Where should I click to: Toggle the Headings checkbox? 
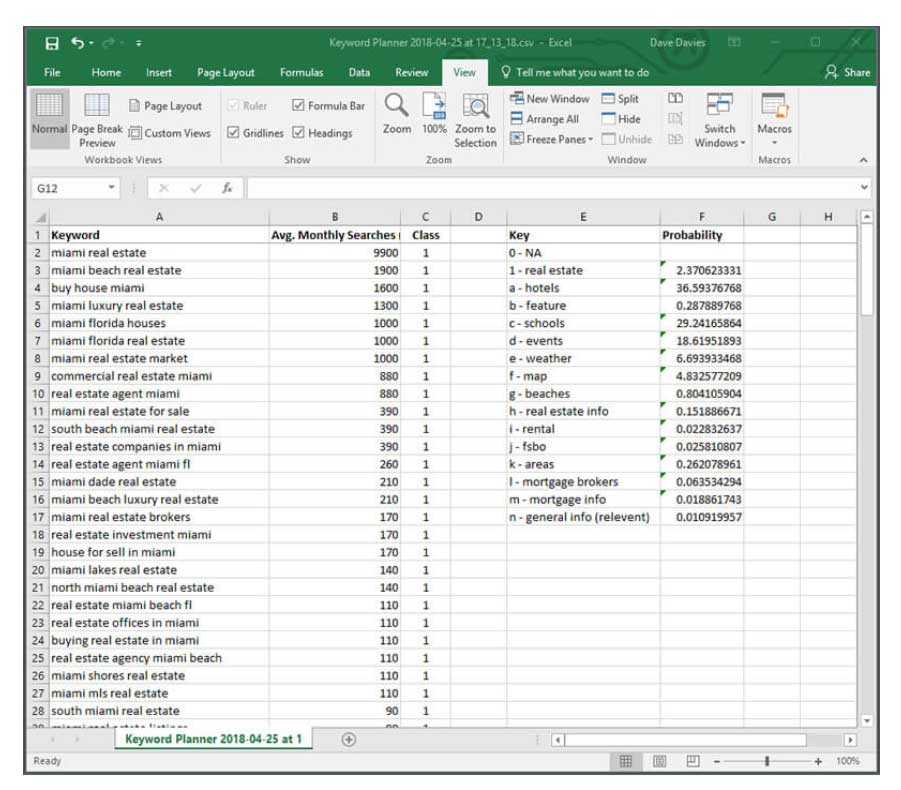298,133
